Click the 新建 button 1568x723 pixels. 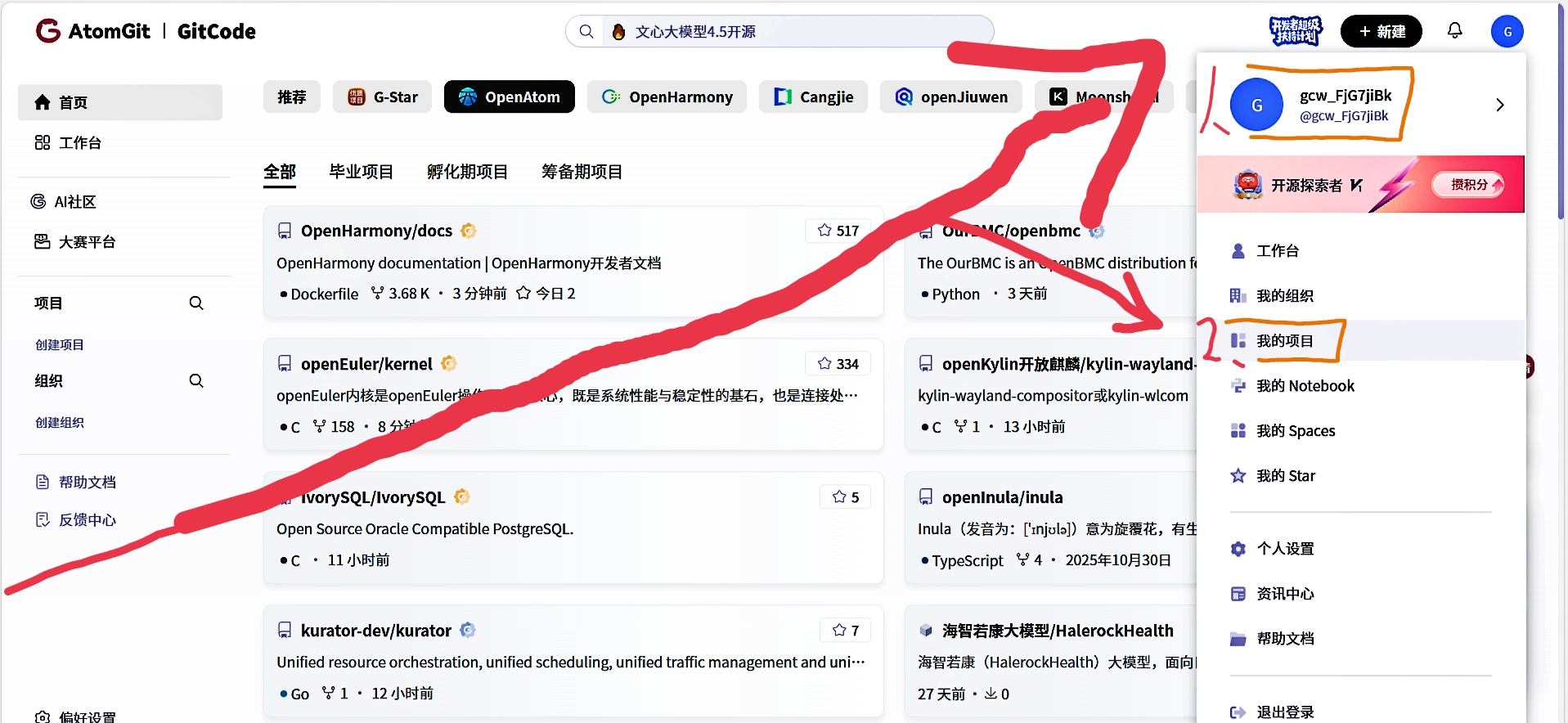(1382, 31)
